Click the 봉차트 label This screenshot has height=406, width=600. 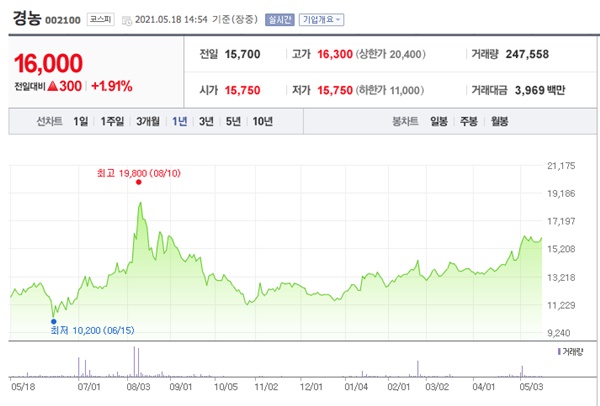[x=405, y=122]
